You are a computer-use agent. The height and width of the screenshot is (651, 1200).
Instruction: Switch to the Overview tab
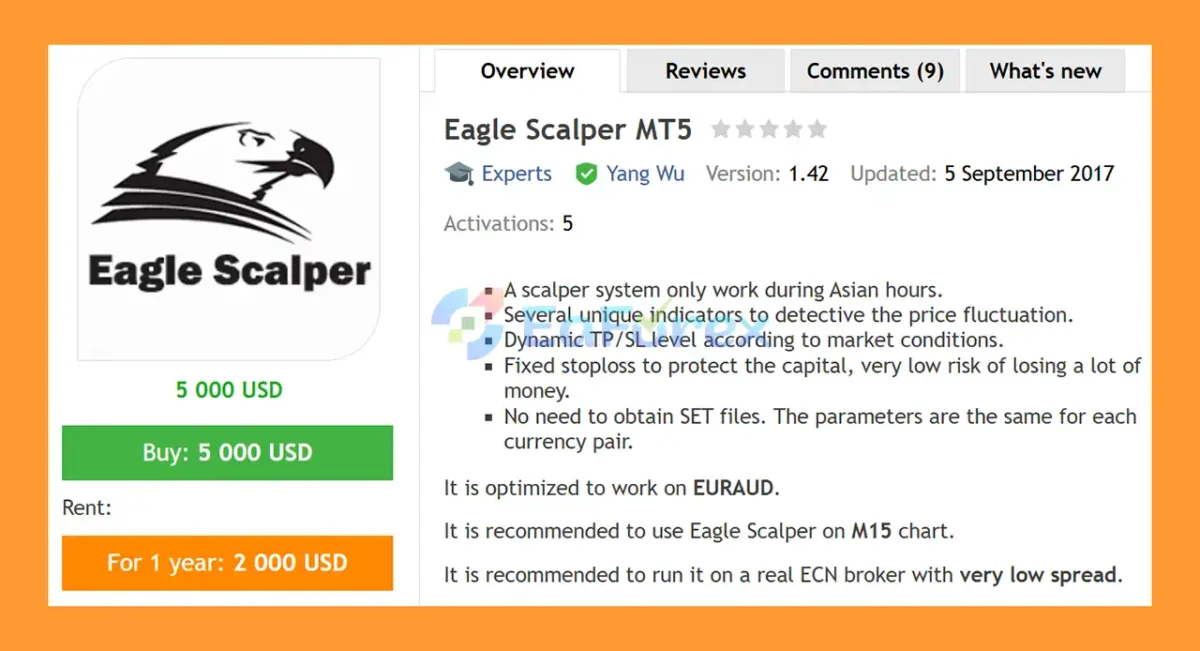coord(527,71)
